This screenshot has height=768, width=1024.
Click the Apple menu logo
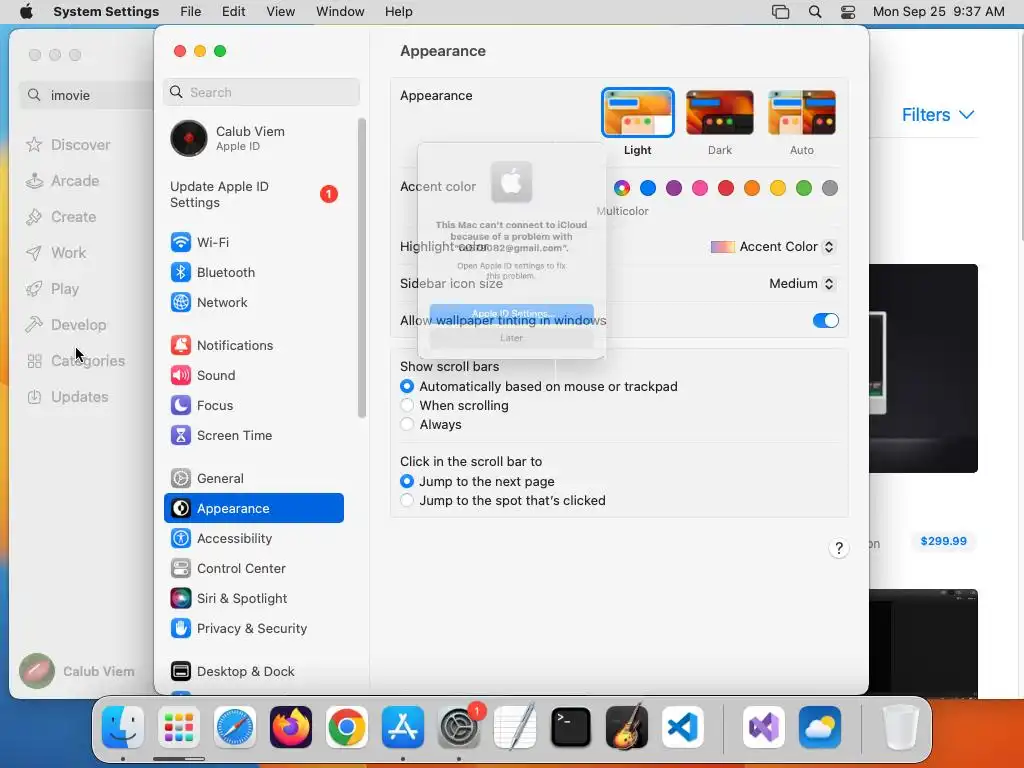(26, 12)
